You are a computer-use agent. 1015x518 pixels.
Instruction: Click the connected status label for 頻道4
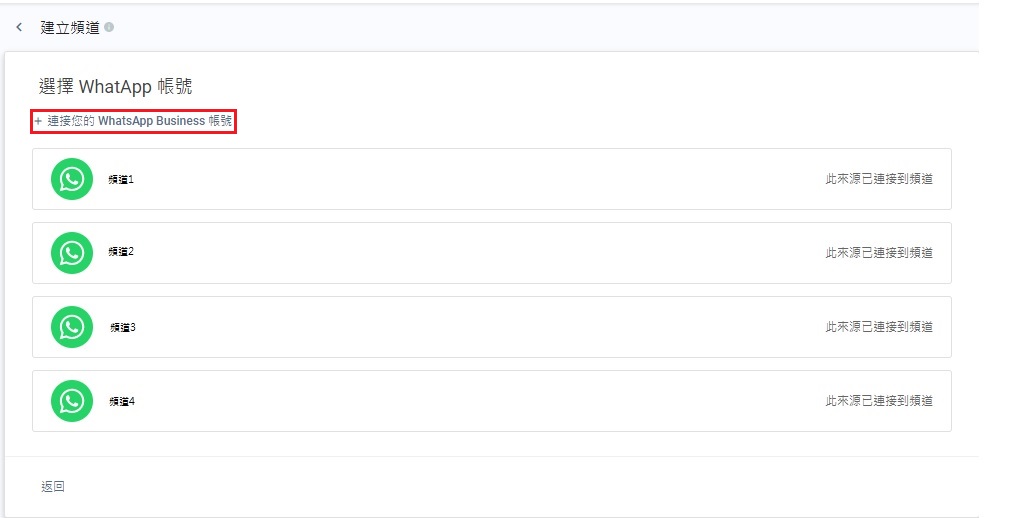[879, 401]
